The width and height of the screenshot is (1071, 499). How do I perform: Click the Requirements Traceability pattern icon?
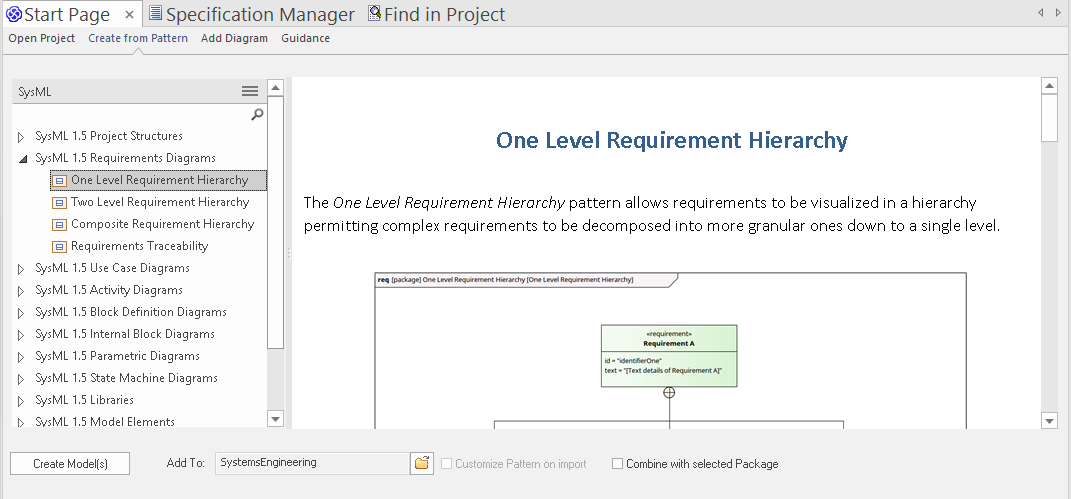(59, 247)
